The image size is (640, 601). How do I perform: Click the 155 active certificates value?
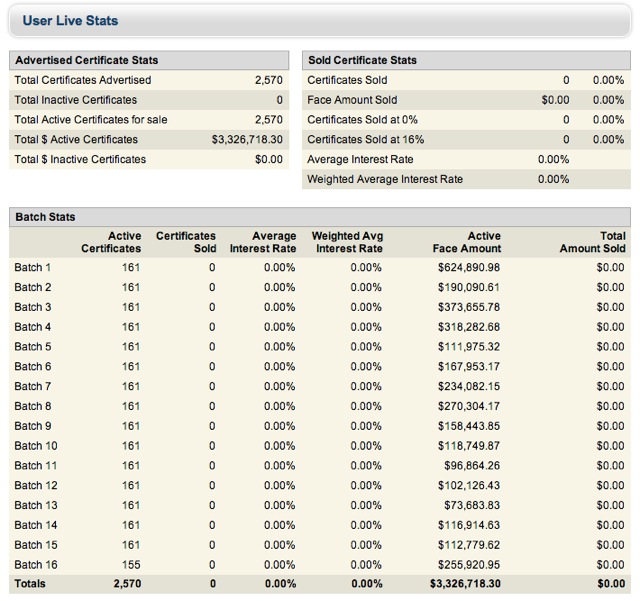[x=131, y=565]
